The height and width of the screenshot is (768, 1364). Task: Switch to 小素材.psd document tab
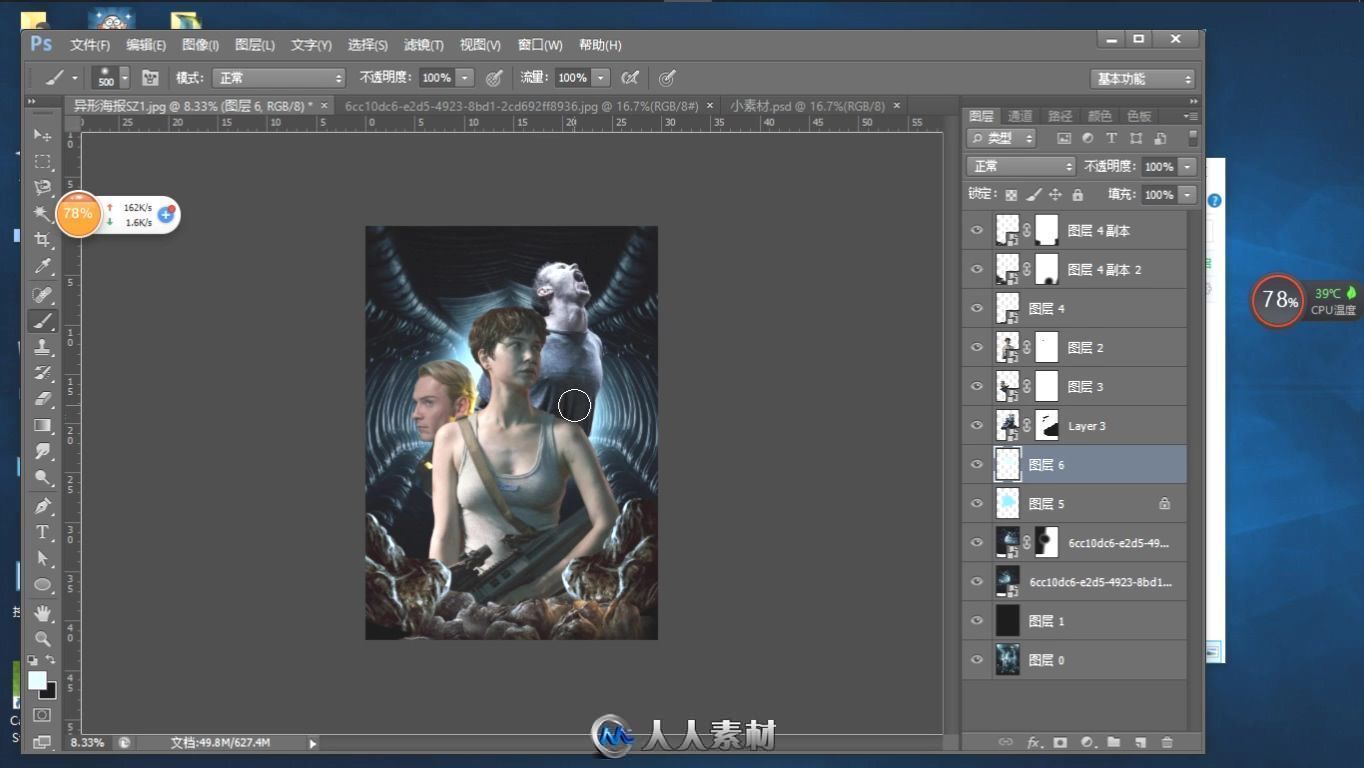[x=807, y=105]
